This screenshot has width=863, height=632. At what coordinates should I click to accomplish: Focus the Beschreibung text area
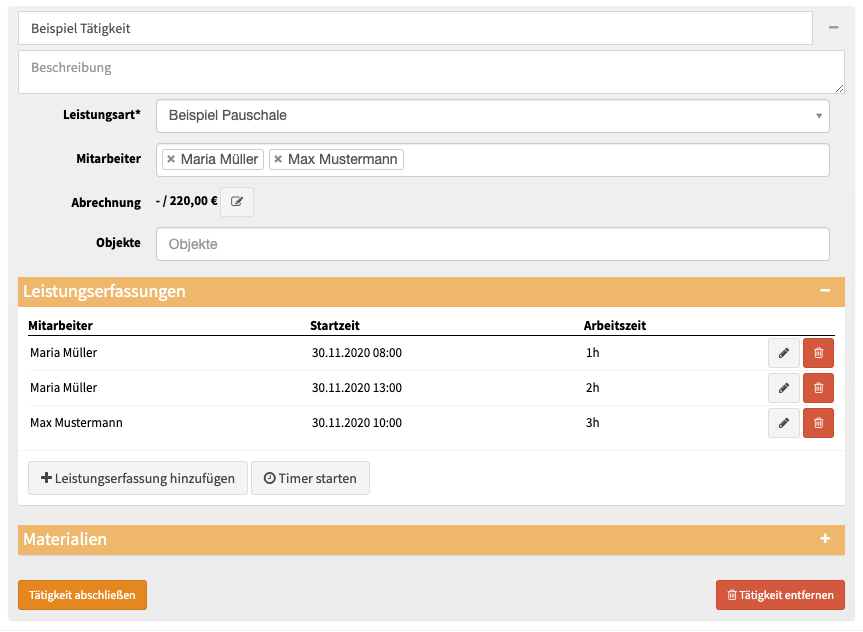[x=430, y=72]
